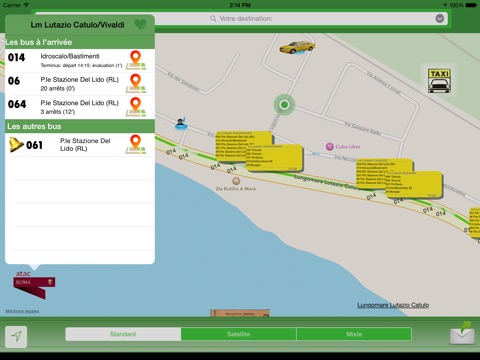Tap the TAXI sign icon on the map
This screenshot has width=480, height=360.
pyautogui.click(x=439, y=81)
